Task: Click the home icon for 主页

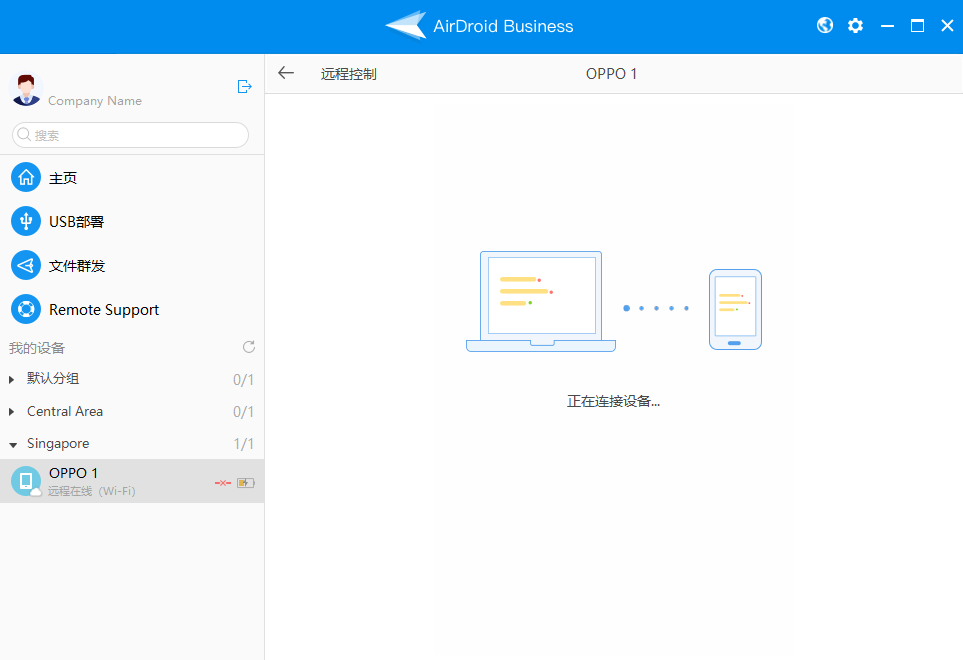Action: click(26, 177)
